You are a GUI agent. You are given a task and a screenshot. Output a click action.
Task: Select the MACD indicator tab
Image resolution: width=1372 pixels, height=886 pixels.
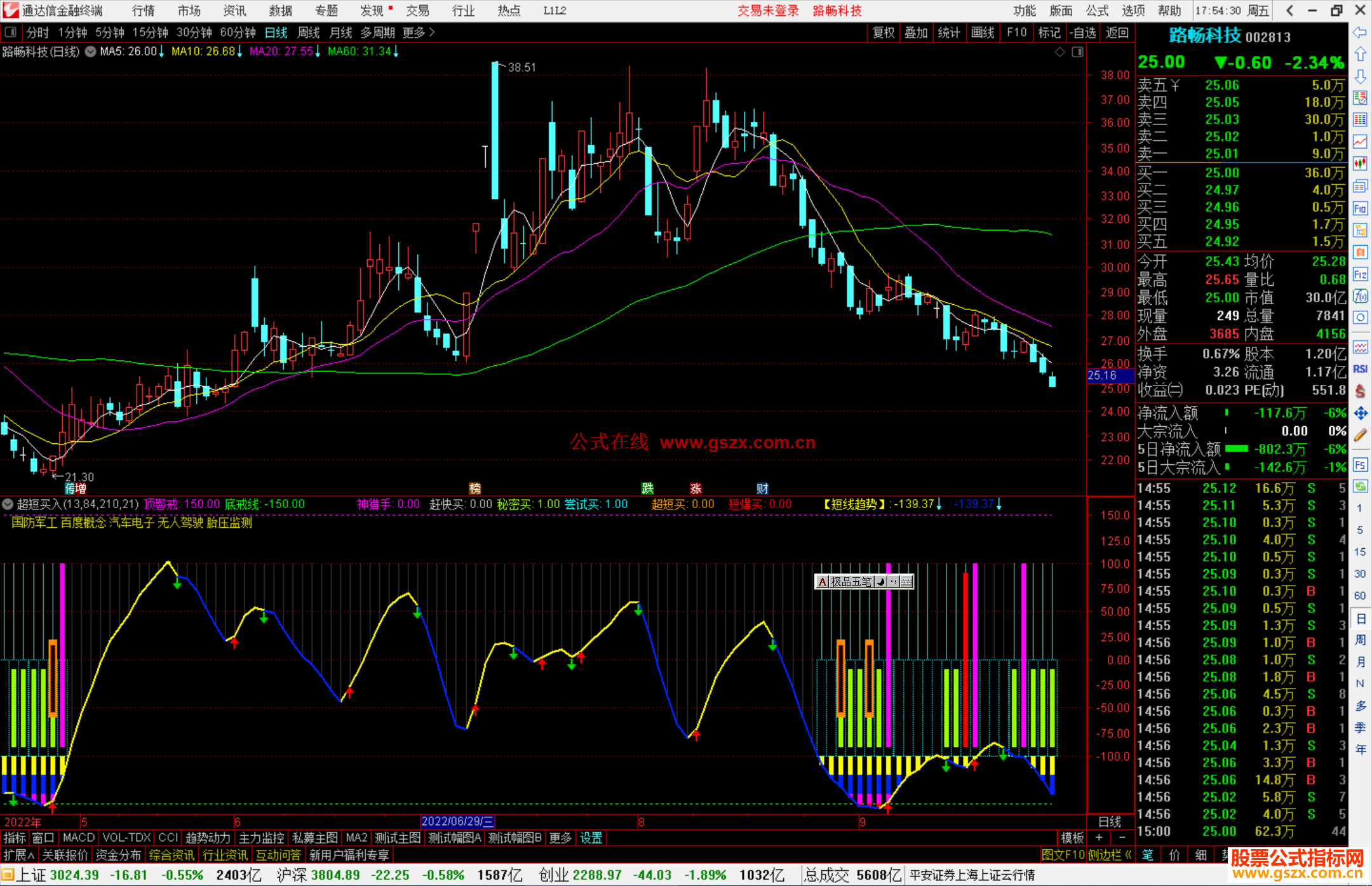[x=79, y=838]
